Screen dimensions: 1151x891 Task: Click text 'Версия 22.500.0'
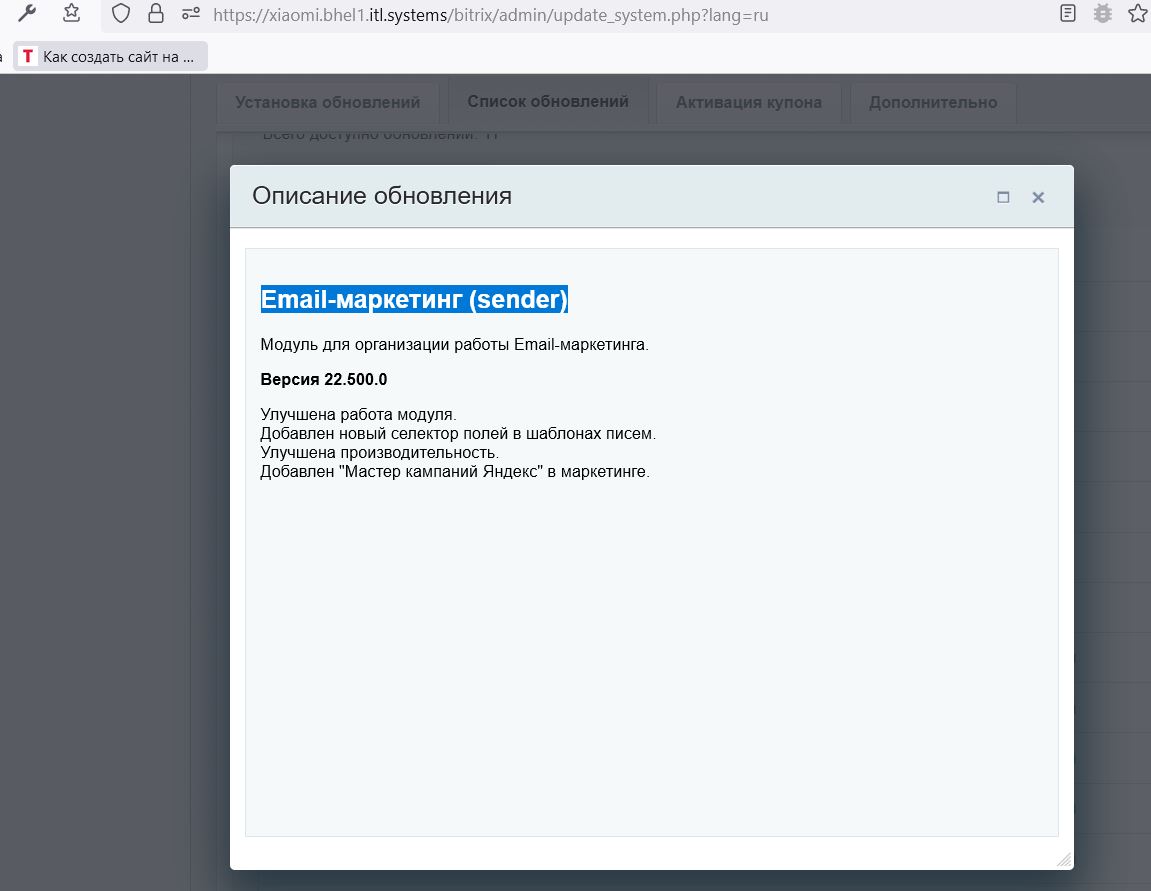pyautogui.click(x=324, y=379)
